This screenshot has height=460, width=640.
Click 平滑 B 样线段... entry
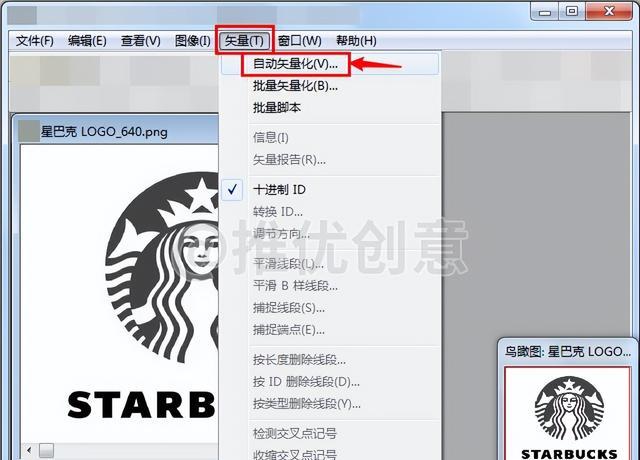(x=330, y=286)
